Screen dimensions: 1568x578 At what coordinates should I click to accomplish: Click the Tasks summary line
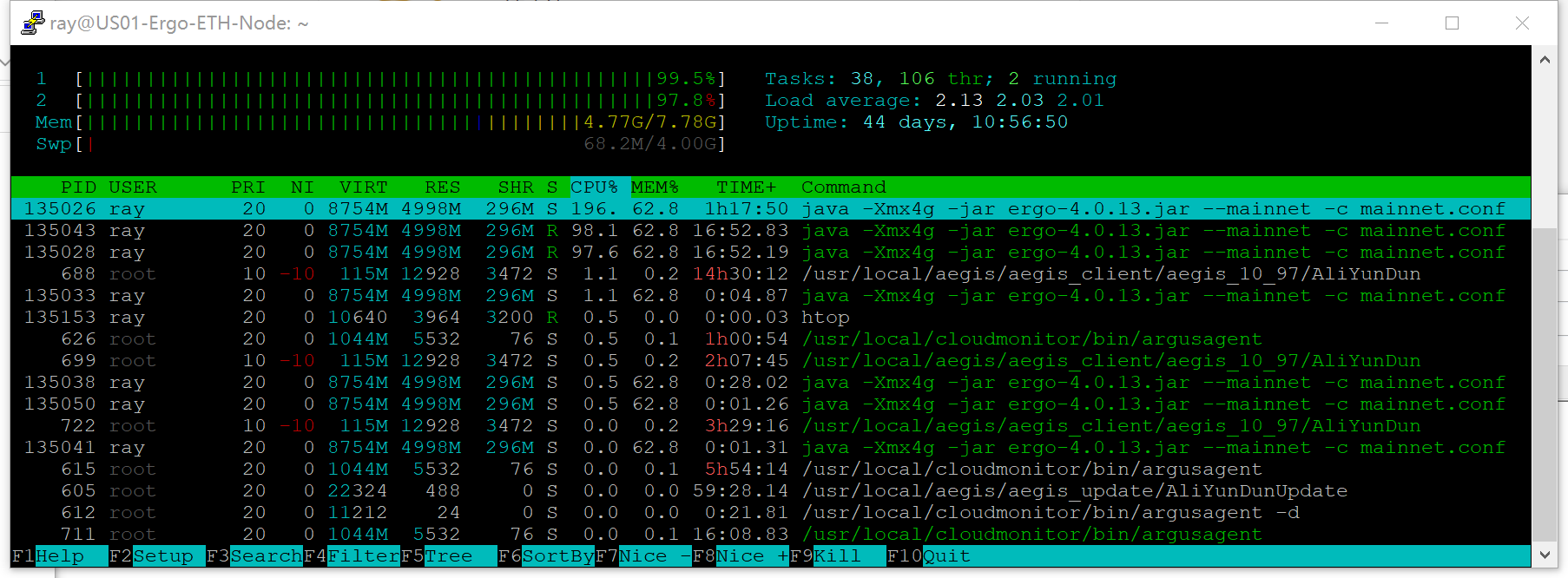(940, 79)
